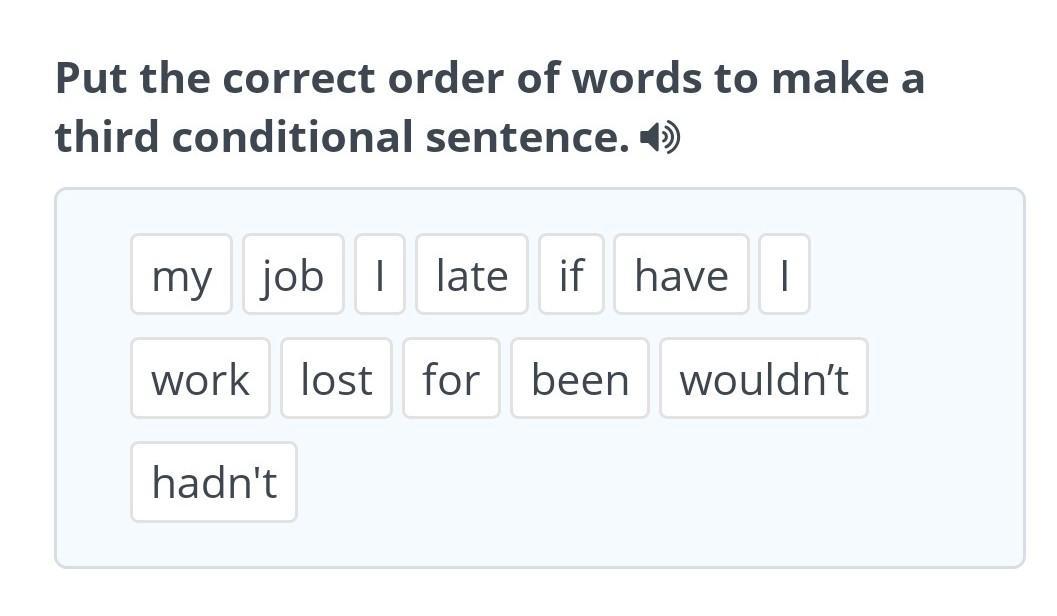1057x616 pixels.
Task: Tap the 'for' word tile
Action: 451,378
